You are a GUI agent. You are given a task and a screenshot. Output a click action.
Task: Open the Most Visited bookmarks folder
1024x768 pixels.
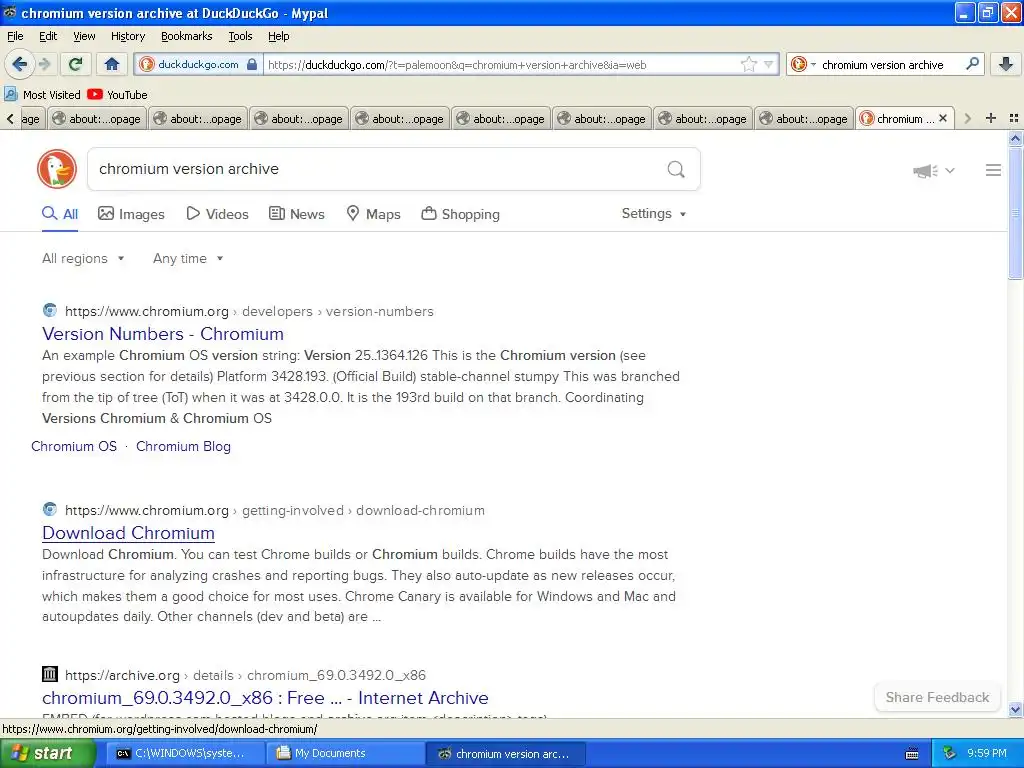[42, 95]
